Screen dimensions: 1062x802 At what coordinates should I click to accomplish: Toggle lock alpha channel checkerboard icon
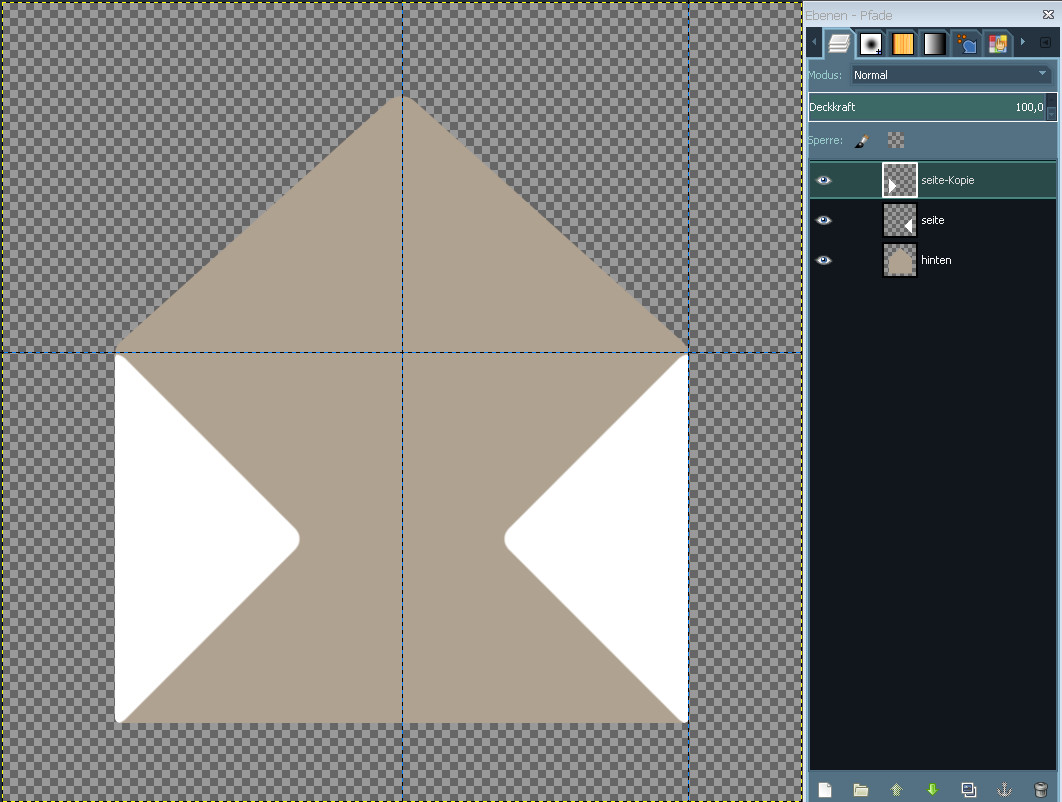pyautogui.click(x=896, y=141)
